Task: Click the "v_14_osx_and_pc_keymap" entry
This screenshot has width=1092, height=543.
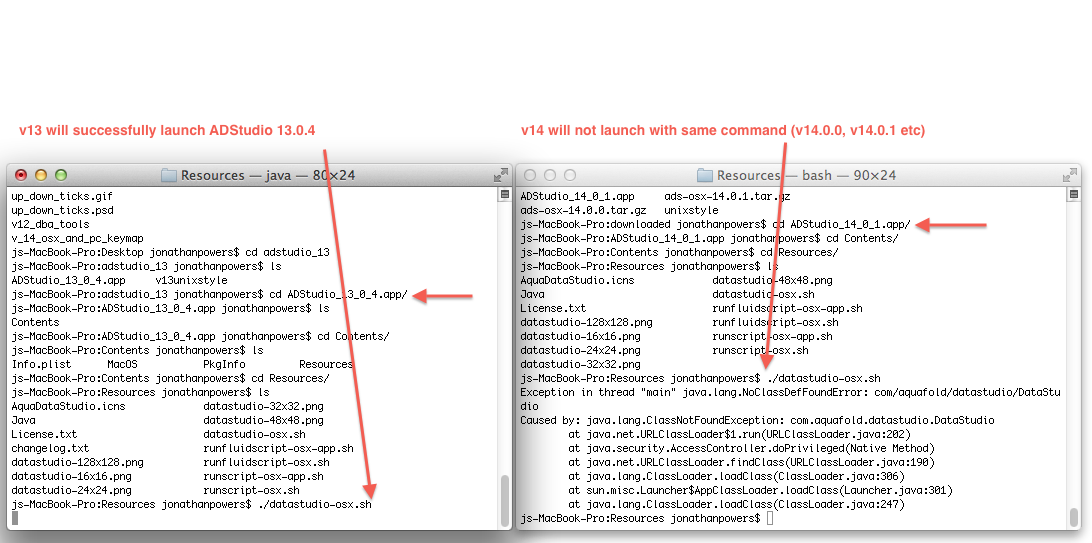Action: [x=77, y=238]
